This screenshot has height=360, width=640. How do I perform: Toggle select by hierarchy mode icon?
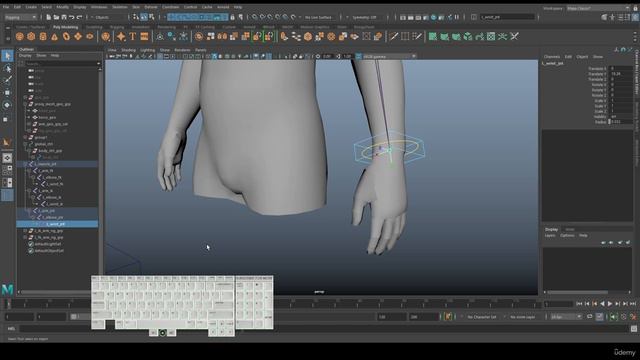[x=136, y=17]
